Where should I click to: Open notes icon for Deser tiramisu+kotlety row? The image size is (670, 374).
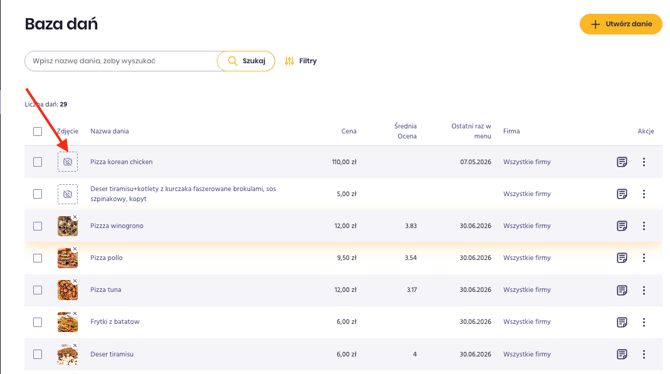pyautogui.click(x=622, y=194)
